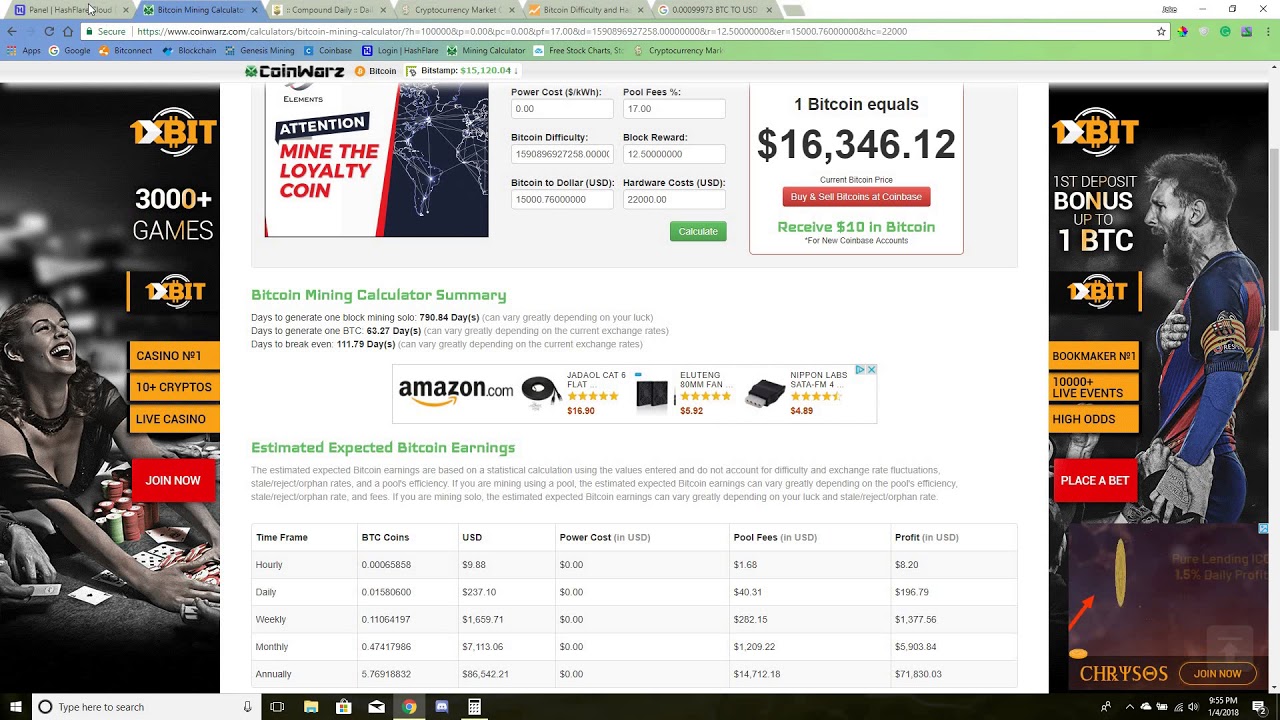
Task: Open the Apps bookmarks shortcut
Action: [23, 50]
